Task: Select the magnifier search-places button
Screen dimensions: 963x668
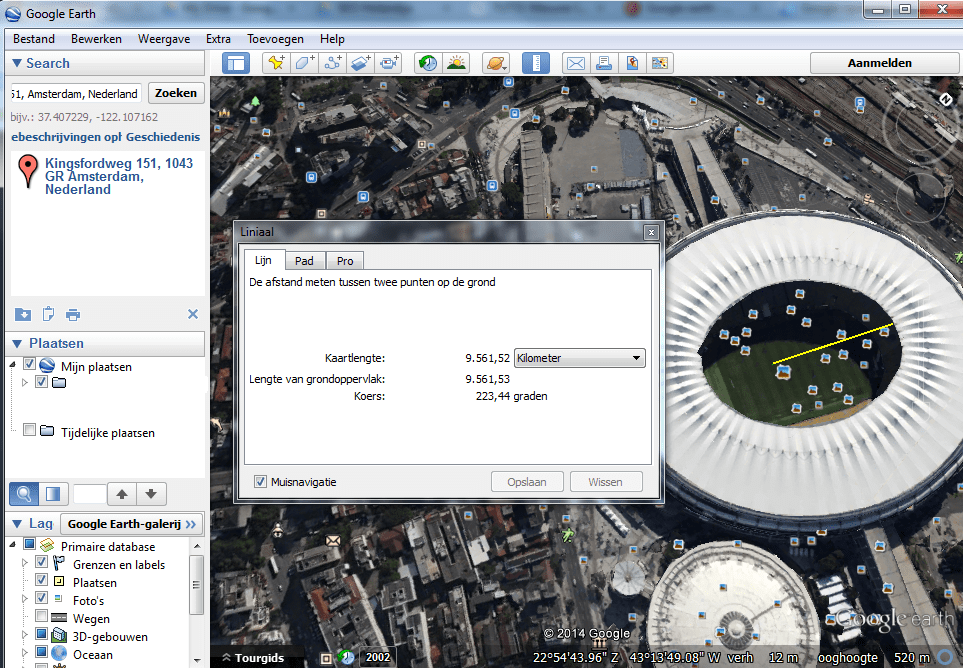Action: (24, 494)
